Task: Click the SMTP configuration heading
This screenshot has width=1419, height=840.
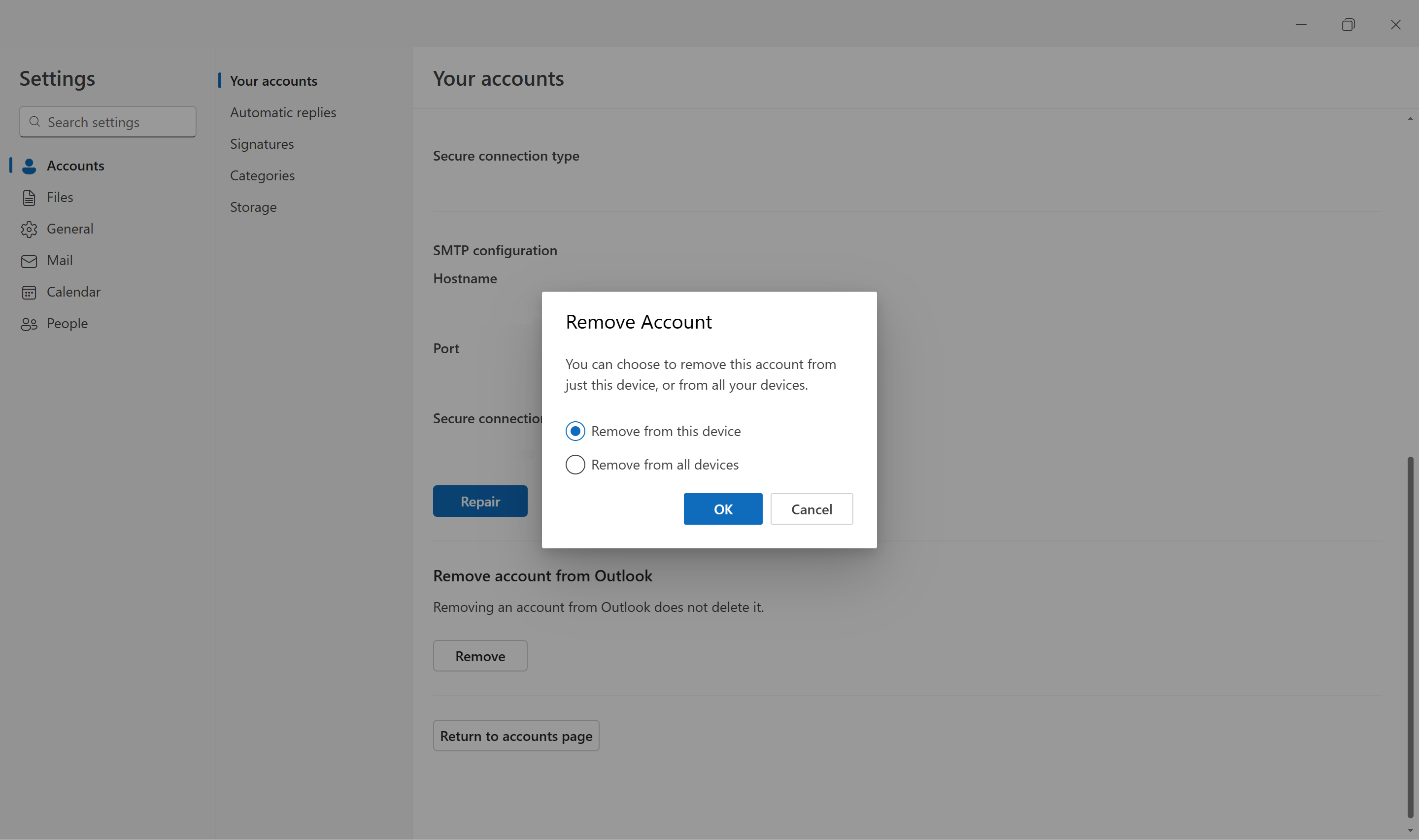Action: pos(495,250)
